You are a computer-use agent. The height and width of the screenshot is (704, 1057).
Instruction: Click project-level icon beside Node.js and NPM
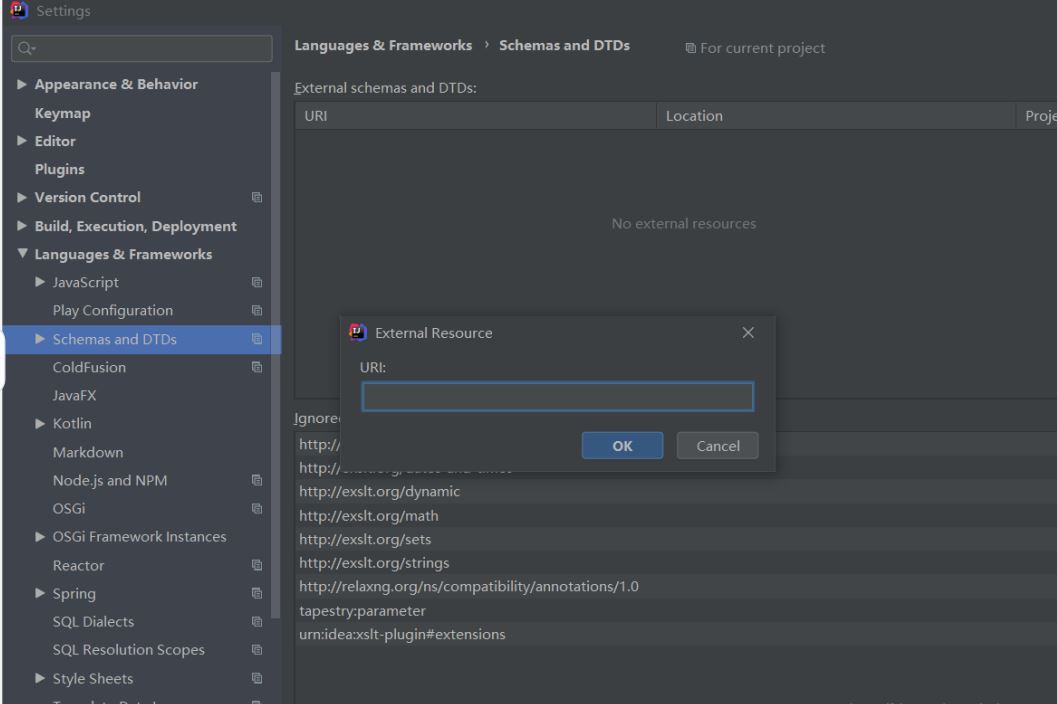pos(257,481)
